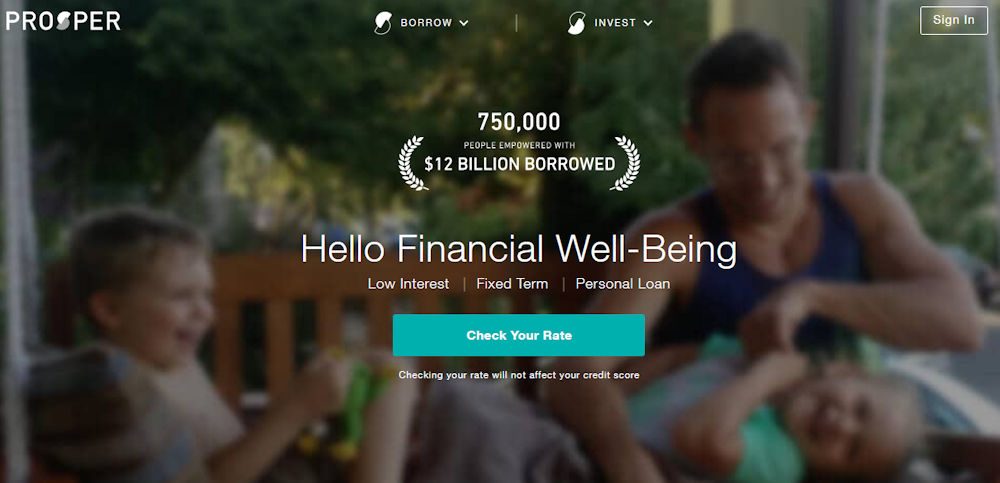Viewport: 1000px width, 483px height.
Task: Select the Personal Loan text
Action: point(622,284)
